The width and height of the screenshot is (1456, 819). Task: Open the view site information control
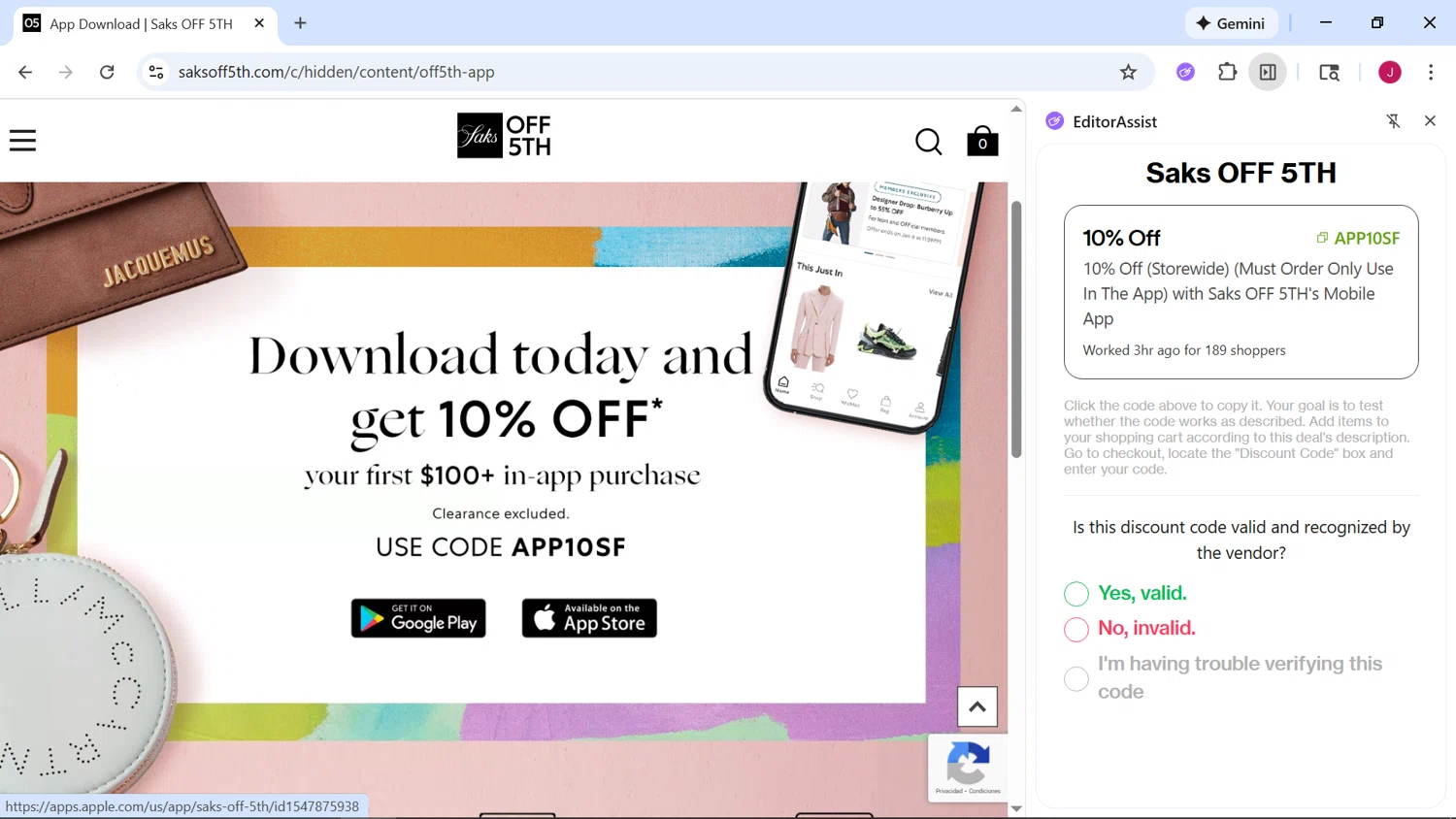coord(156,72)
